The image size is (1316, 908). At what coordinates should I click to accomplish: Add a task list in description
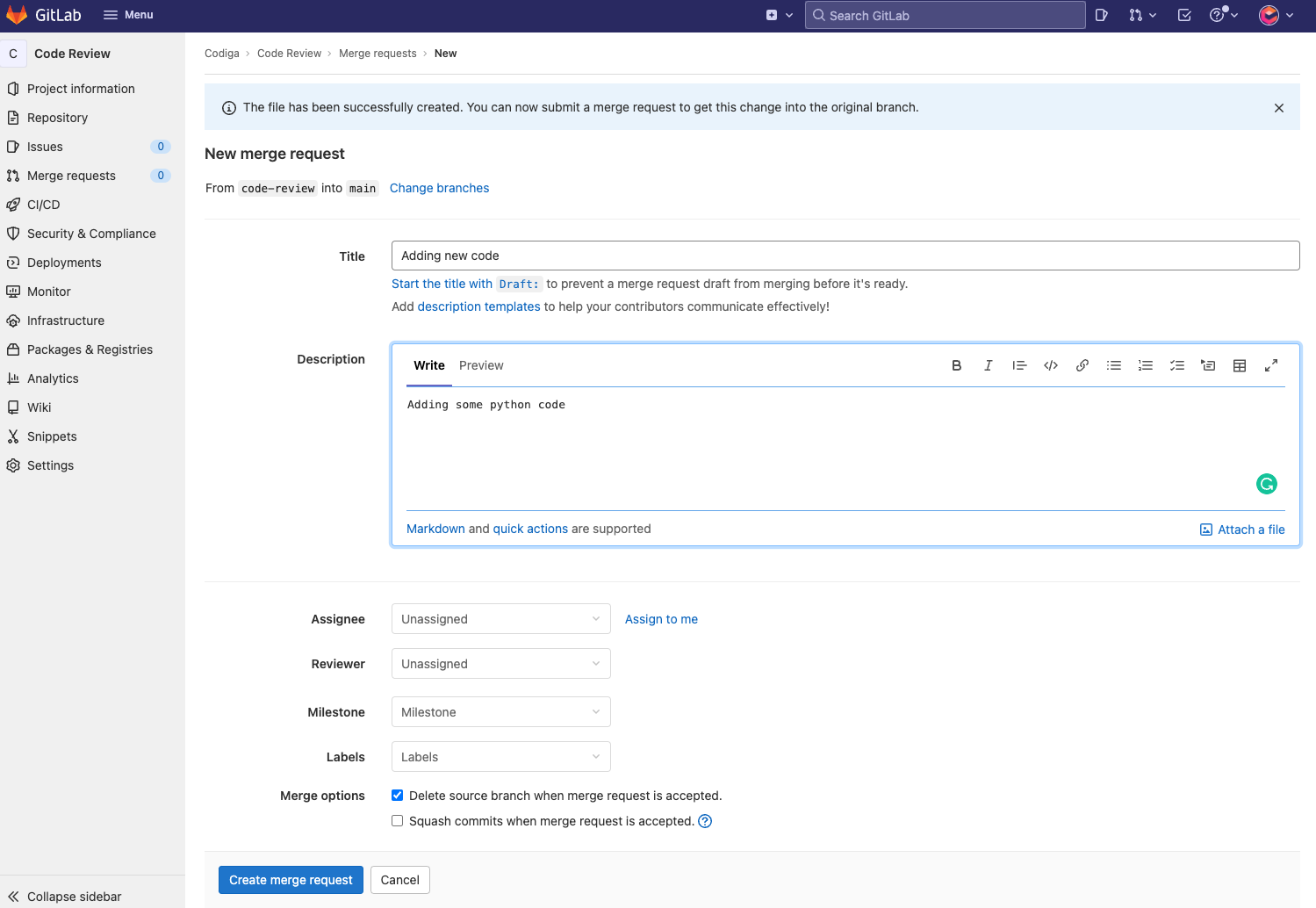[x=1177, y=365]
